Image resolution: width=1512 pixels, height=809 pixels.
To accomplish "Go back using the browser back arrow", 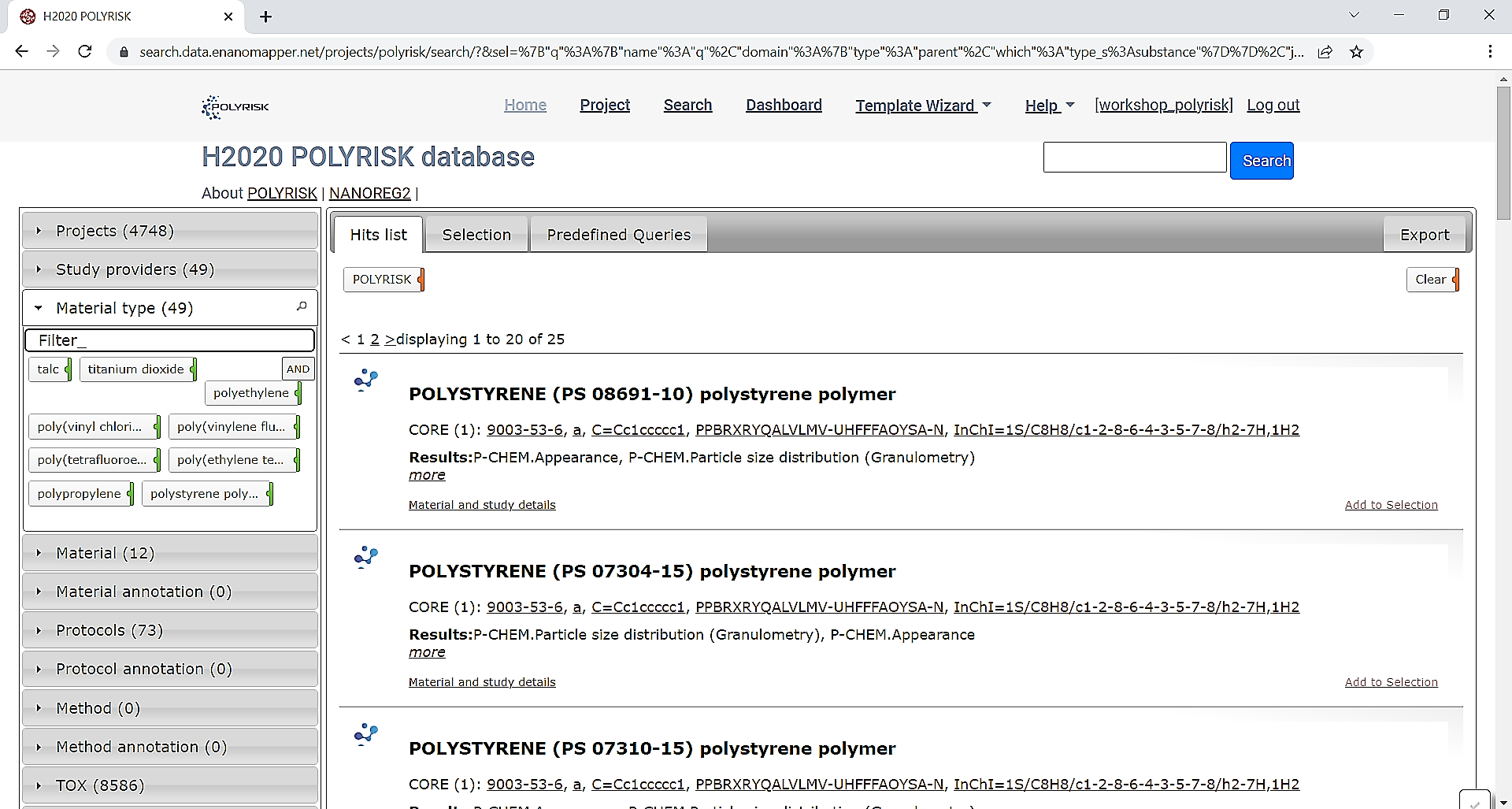I will pyautogui.click(x=22, y=52).
